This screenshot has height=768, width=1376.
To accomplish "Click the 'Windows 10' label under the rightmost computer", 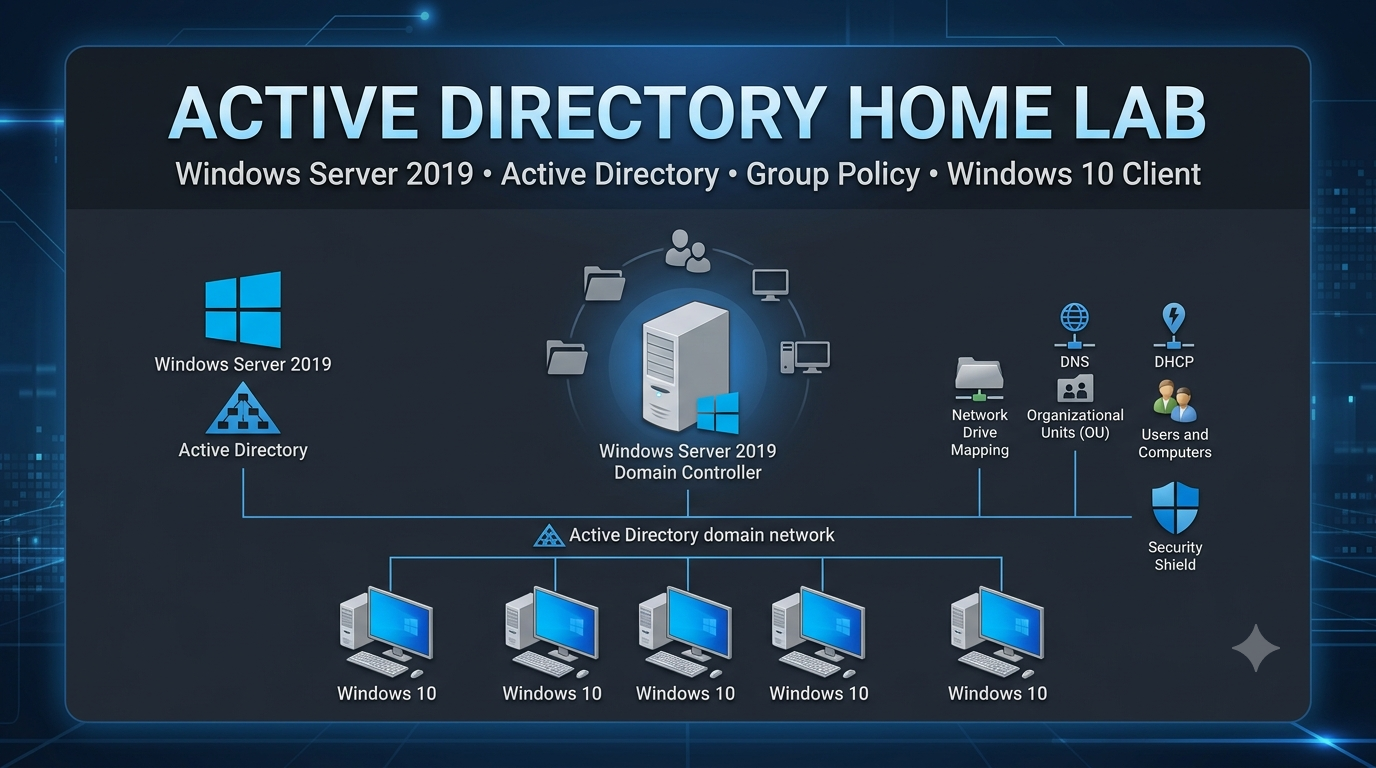I will 998,693.
